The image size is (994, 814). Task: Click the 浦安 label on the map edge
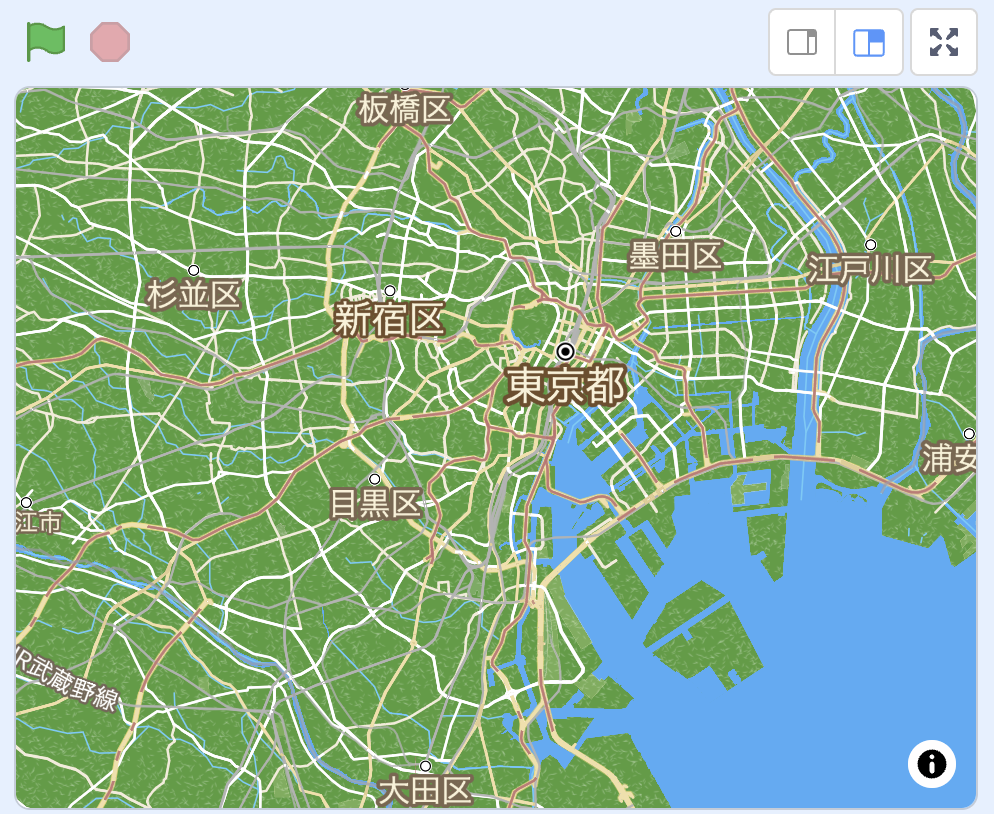tap(948, 459)
